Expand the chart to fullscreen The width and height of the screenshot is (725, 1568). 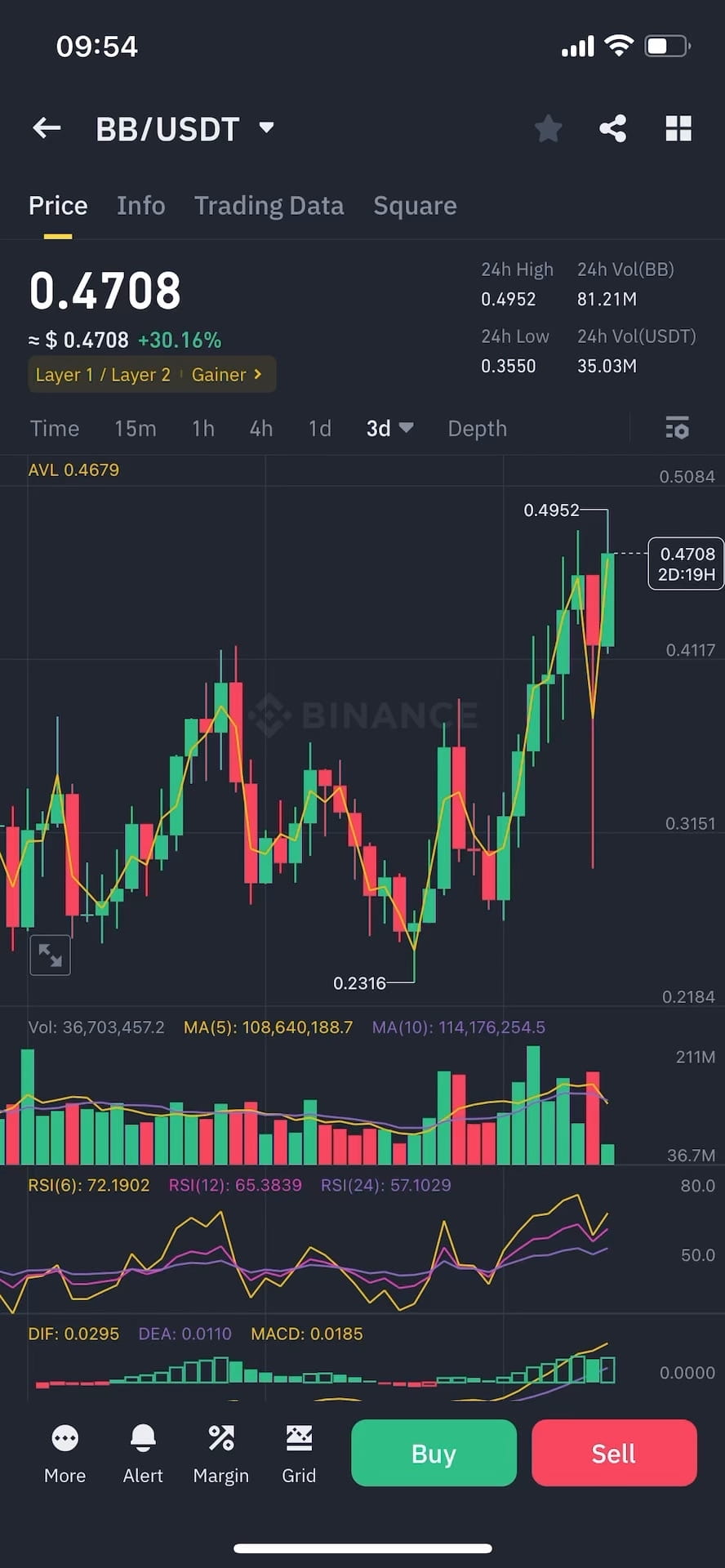[x=50, y=954]
